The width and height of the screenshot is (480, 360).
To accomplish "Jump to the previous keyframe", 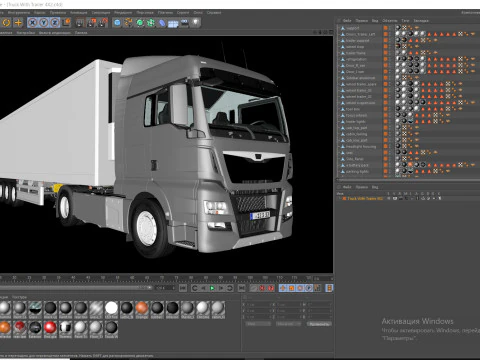I will 195,288.
